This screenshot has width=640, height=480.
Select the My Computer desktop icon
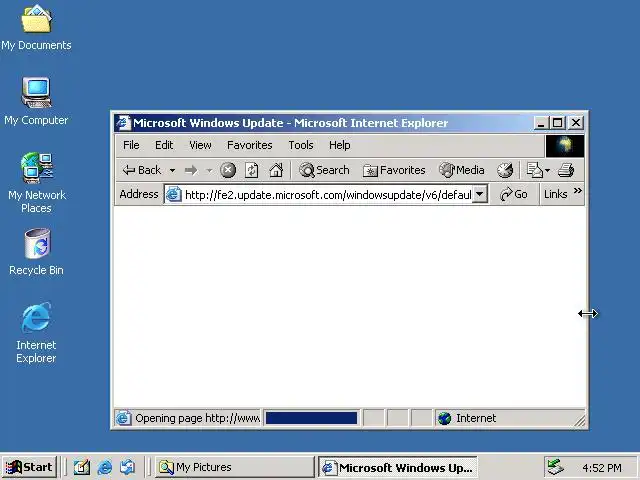pos(36,102)
